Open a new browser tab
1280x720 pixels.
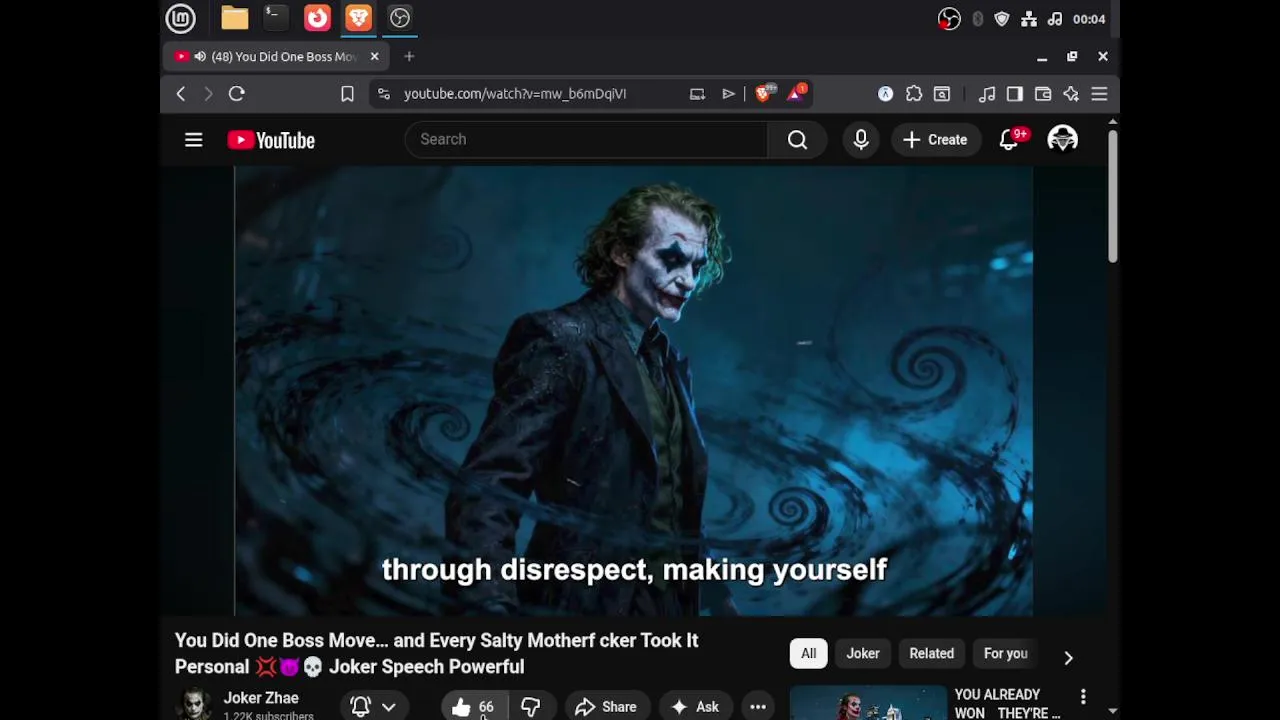[409, 57]
